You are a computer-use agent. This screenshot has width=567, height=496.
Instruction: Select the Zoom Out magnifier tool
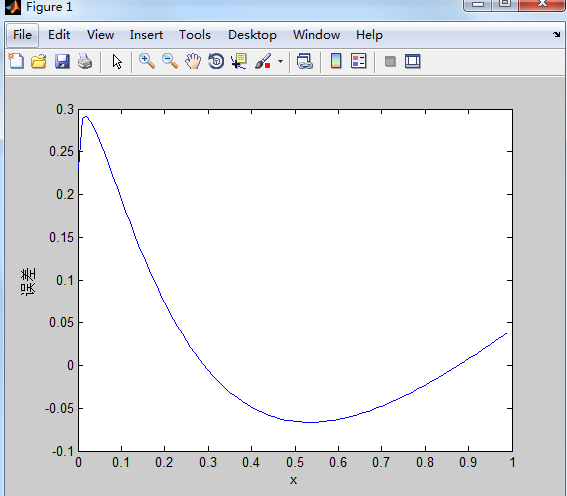pos(170,61)
